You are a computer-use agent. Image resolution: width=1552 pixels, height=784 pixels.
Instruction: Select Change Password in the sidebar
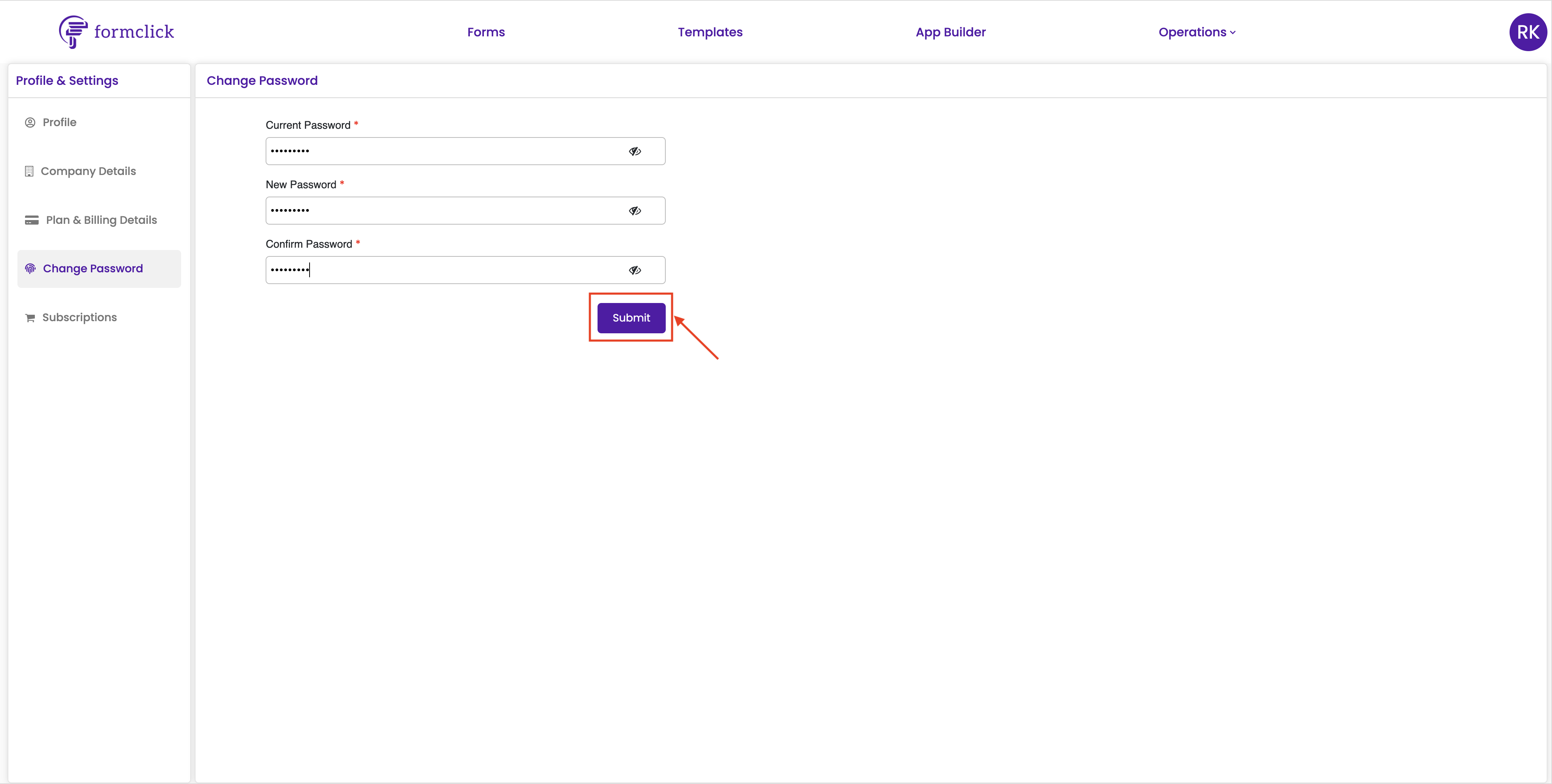[99, 269]
